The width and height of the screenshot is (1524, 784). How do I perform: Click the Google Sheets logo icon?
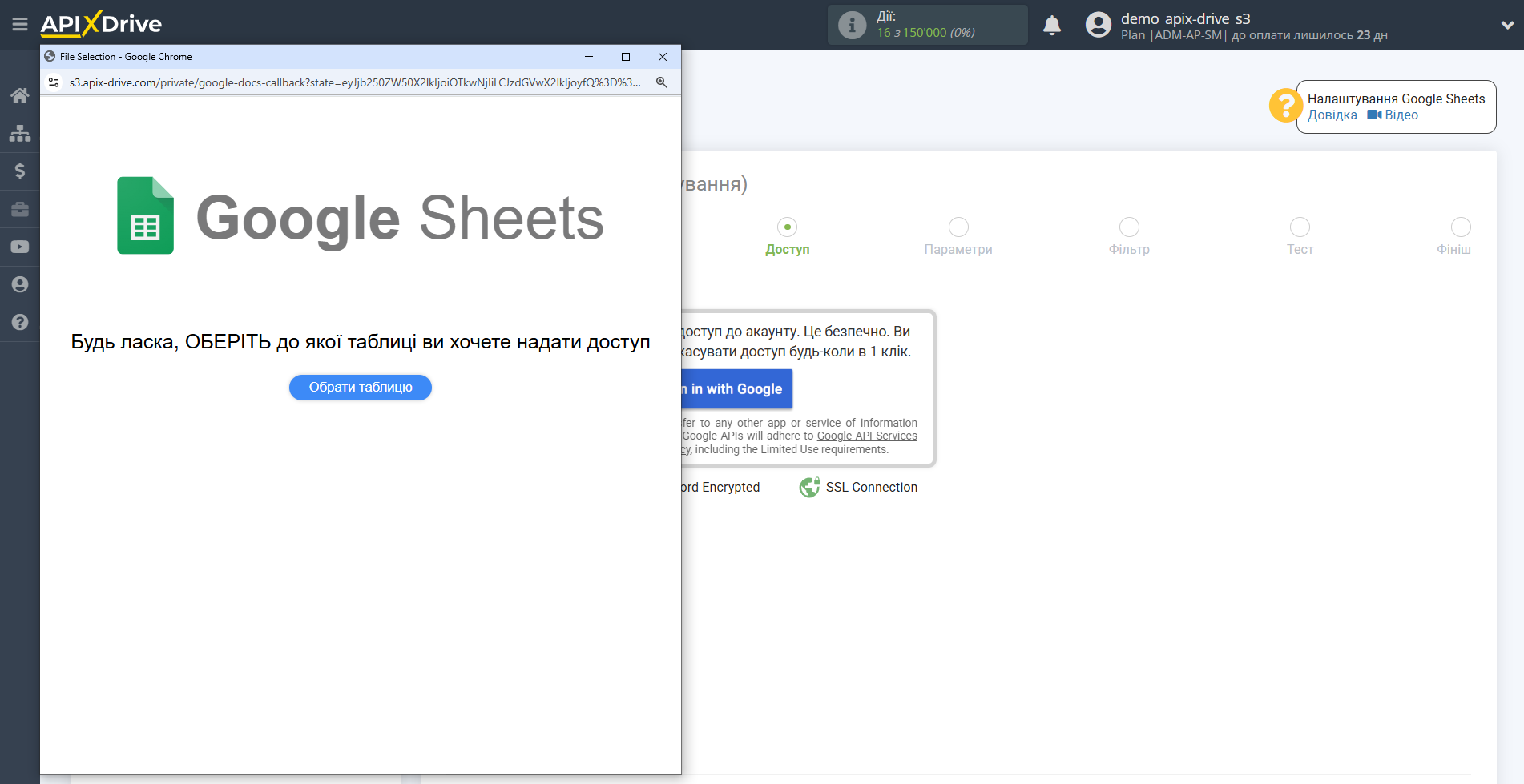[x=145, y=215]
